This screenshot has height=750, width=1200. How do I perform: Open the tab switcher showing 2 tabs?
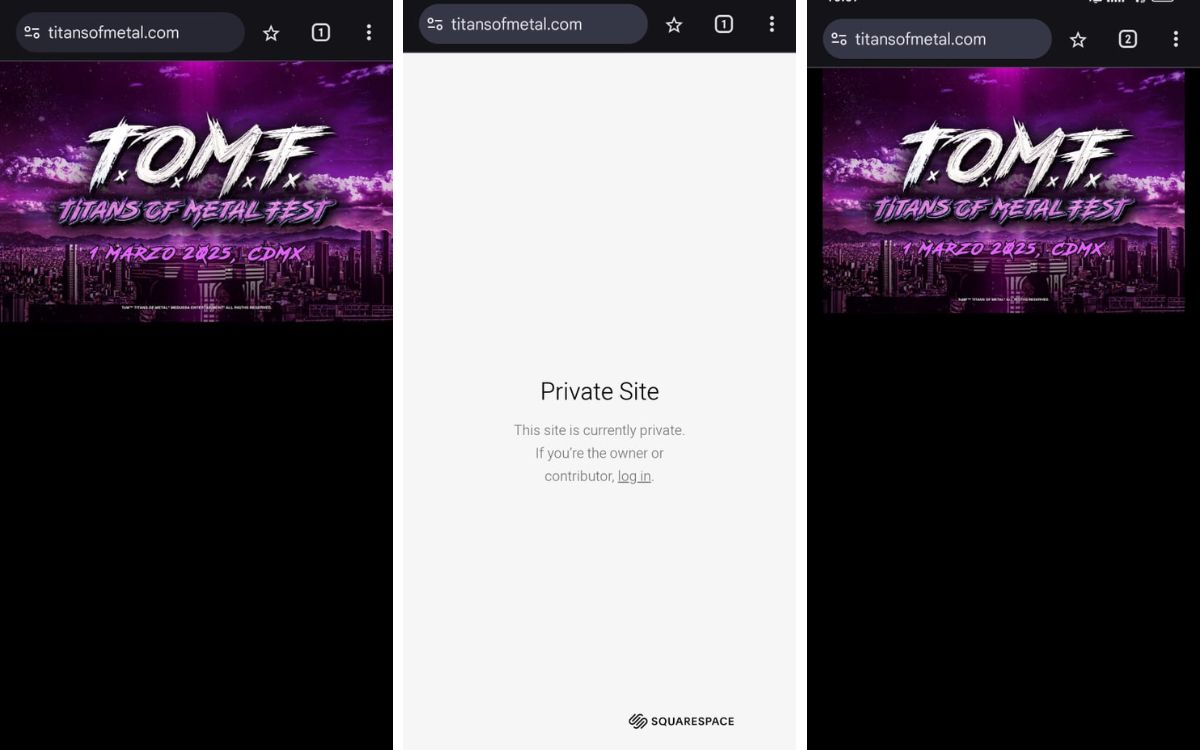click(x=1128, y=40)
